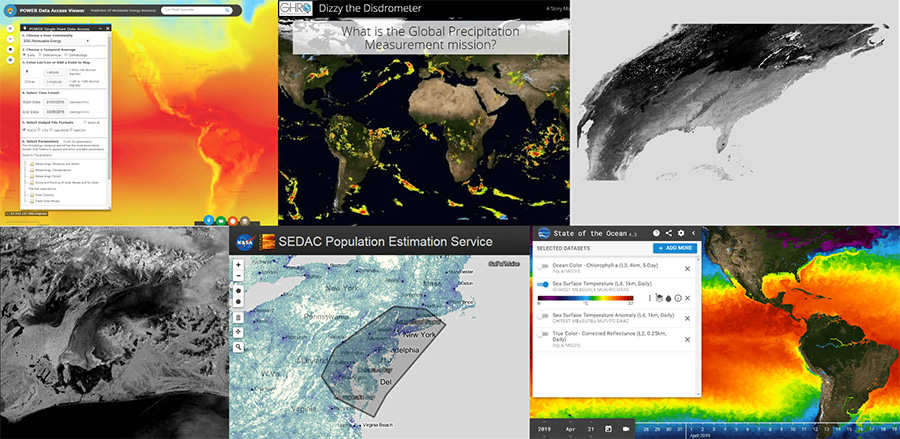Screen dimensions: 900x439
Task: Select the circle draw tool in SEDAC
Action: (x=238, y=301)
